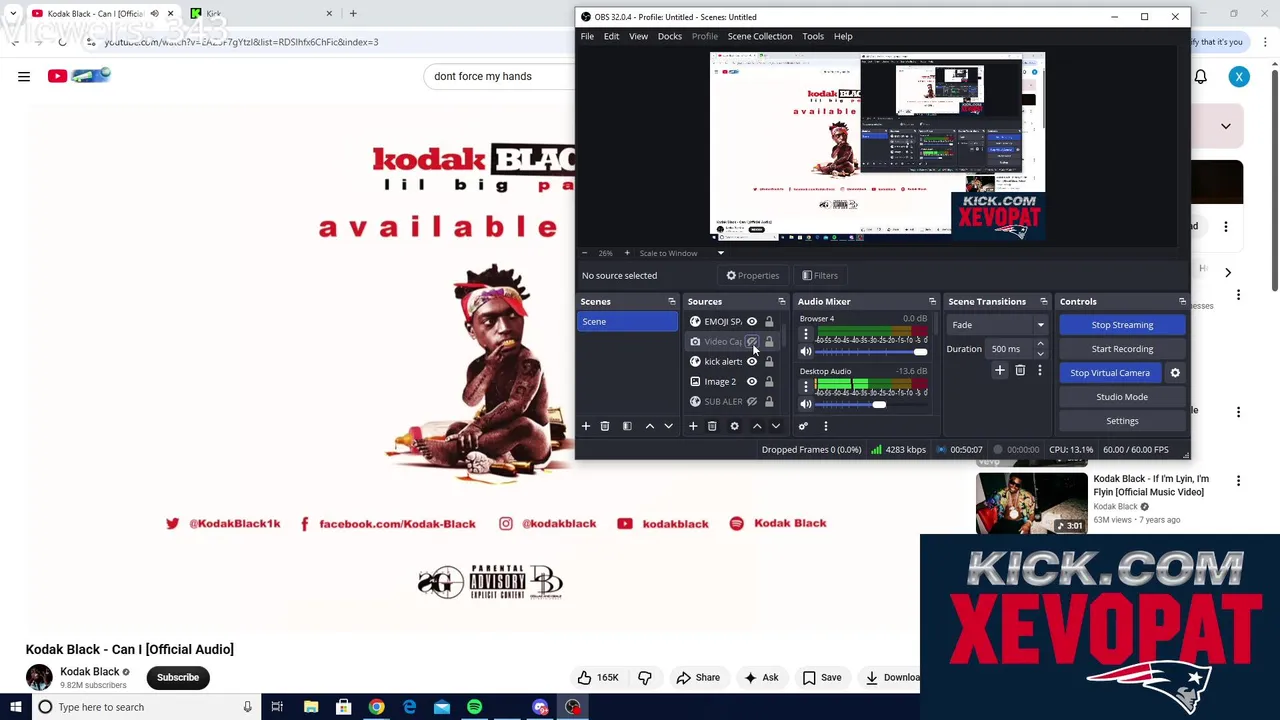
Task: Open the Fade transition dropdown
Action: click(x=998, y=325)
